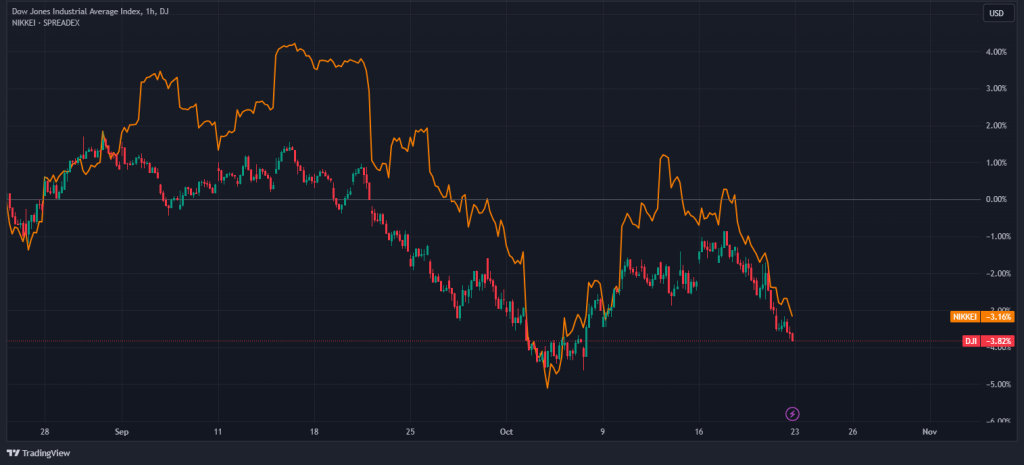The height and width of the screenshot is (465, 1024).
Task: Select the NIKKEI price label tag
Action: [965, 317]
